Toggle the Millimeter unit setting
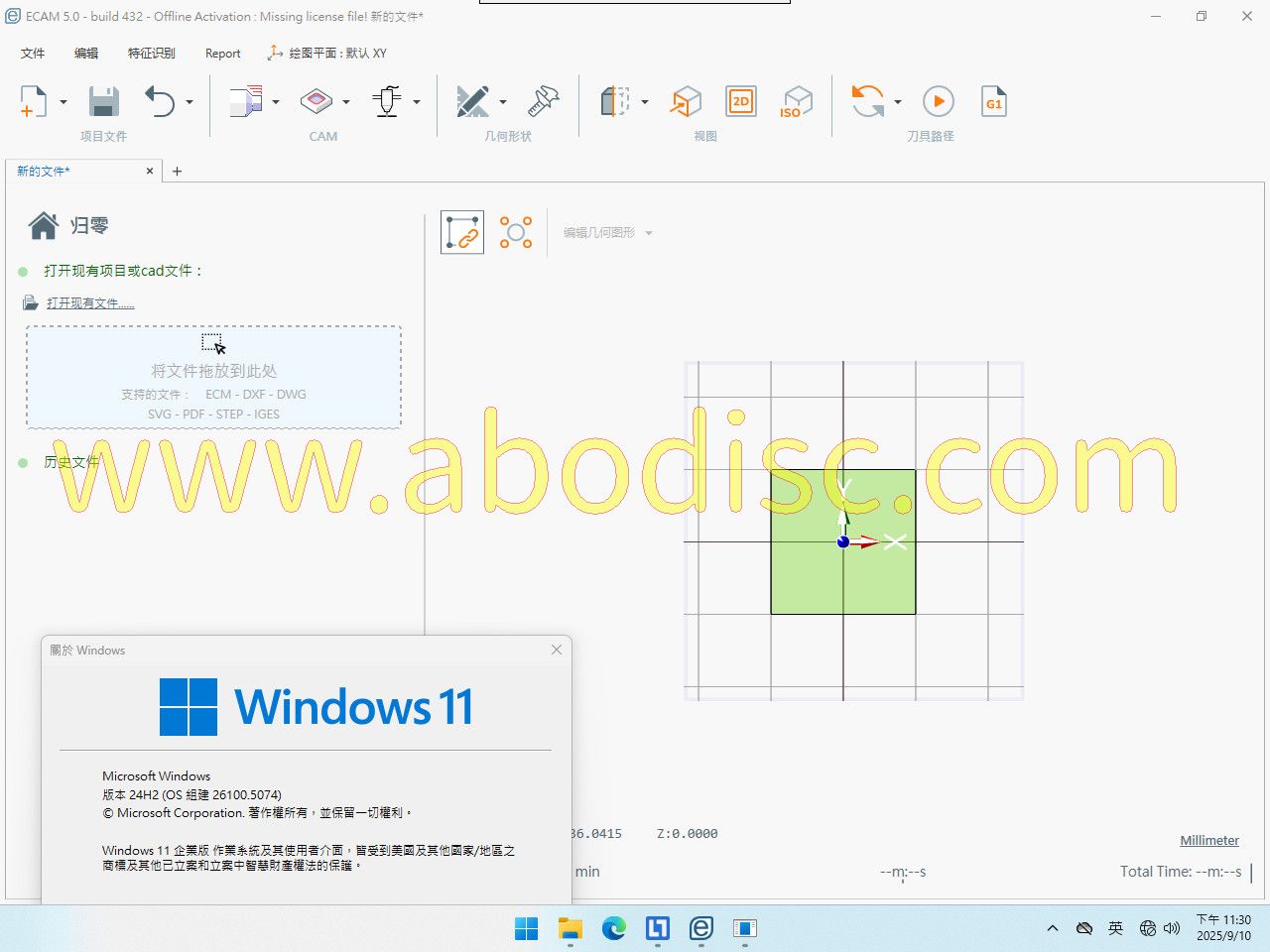The height and width of the screenshot is (952, 1270). pos(1208,840)
